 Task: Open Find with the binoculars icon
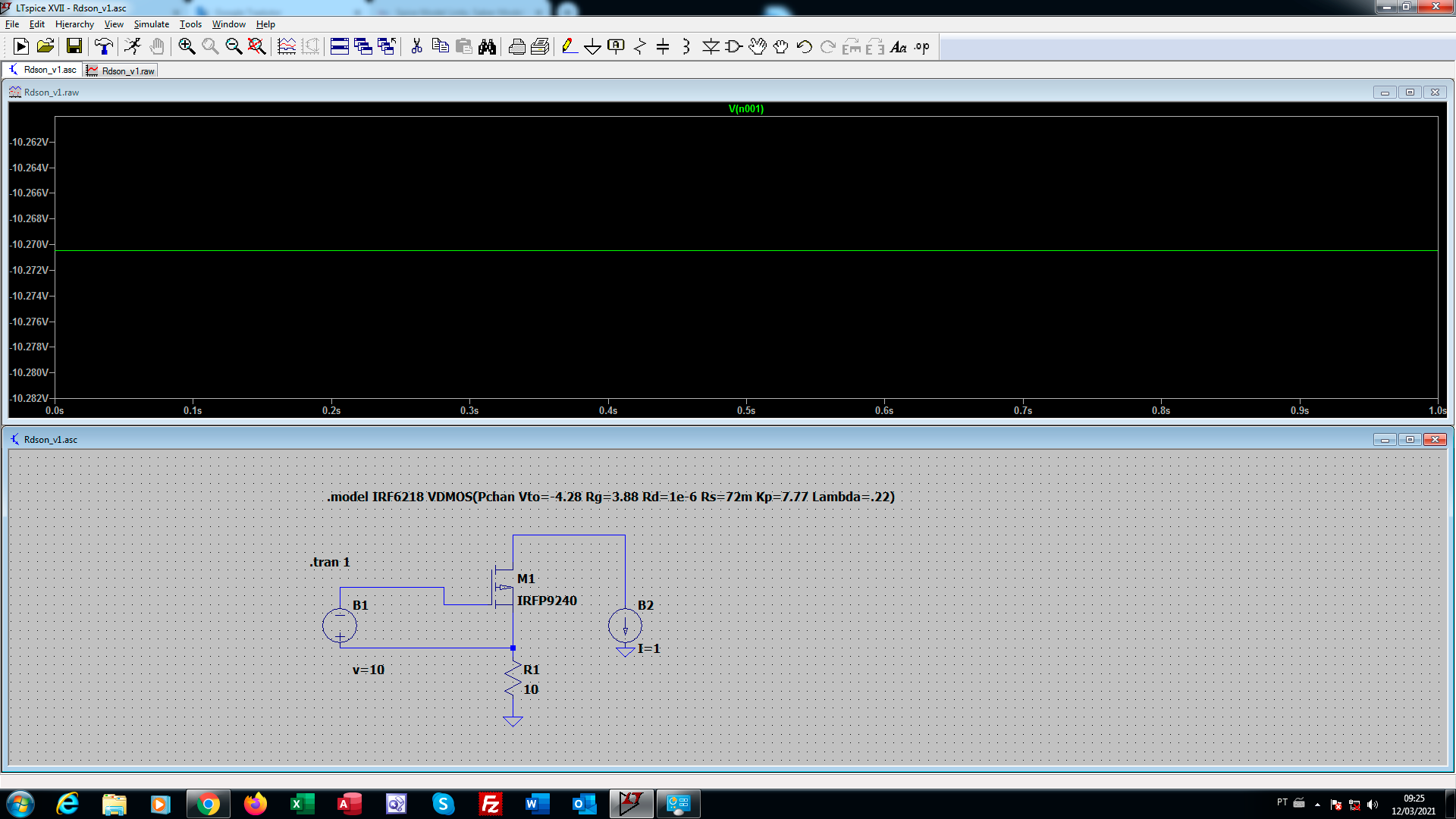(487, 47)
